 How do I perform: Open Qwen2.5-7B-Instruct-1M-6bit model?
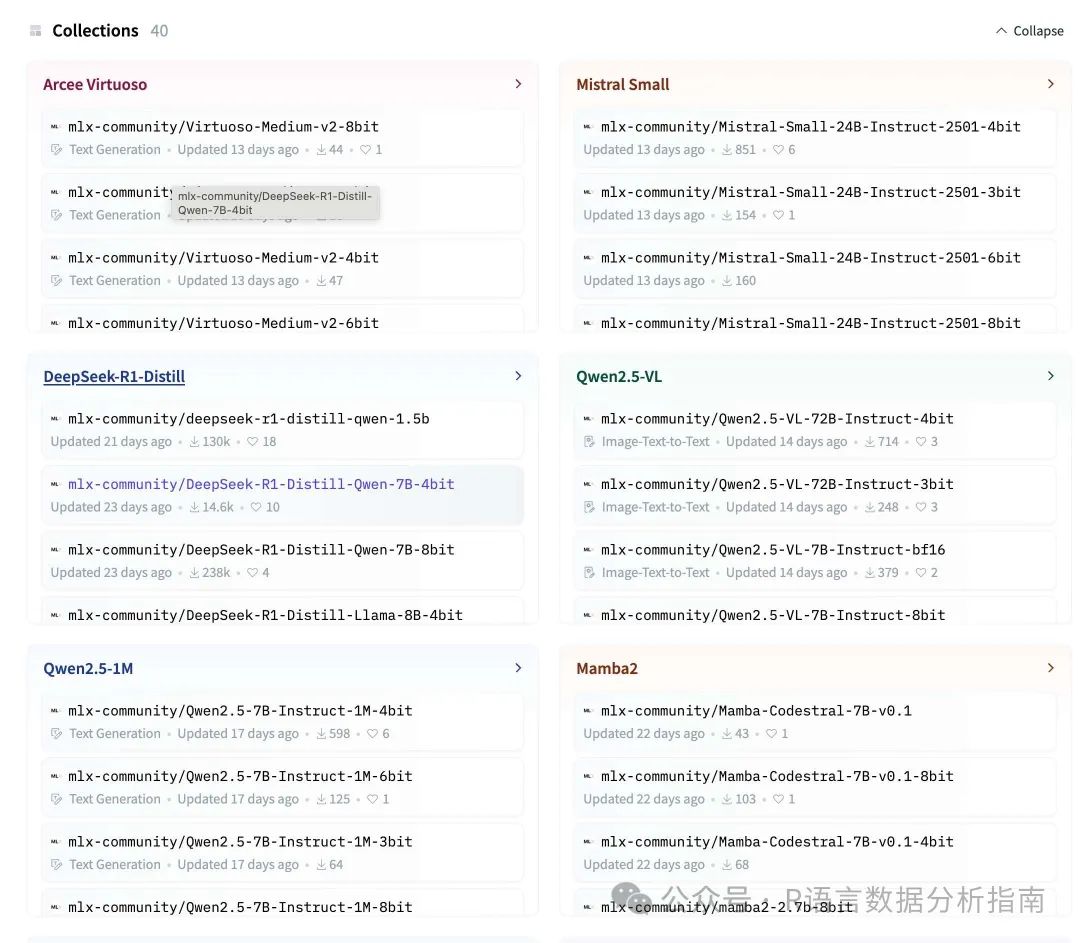282,787
